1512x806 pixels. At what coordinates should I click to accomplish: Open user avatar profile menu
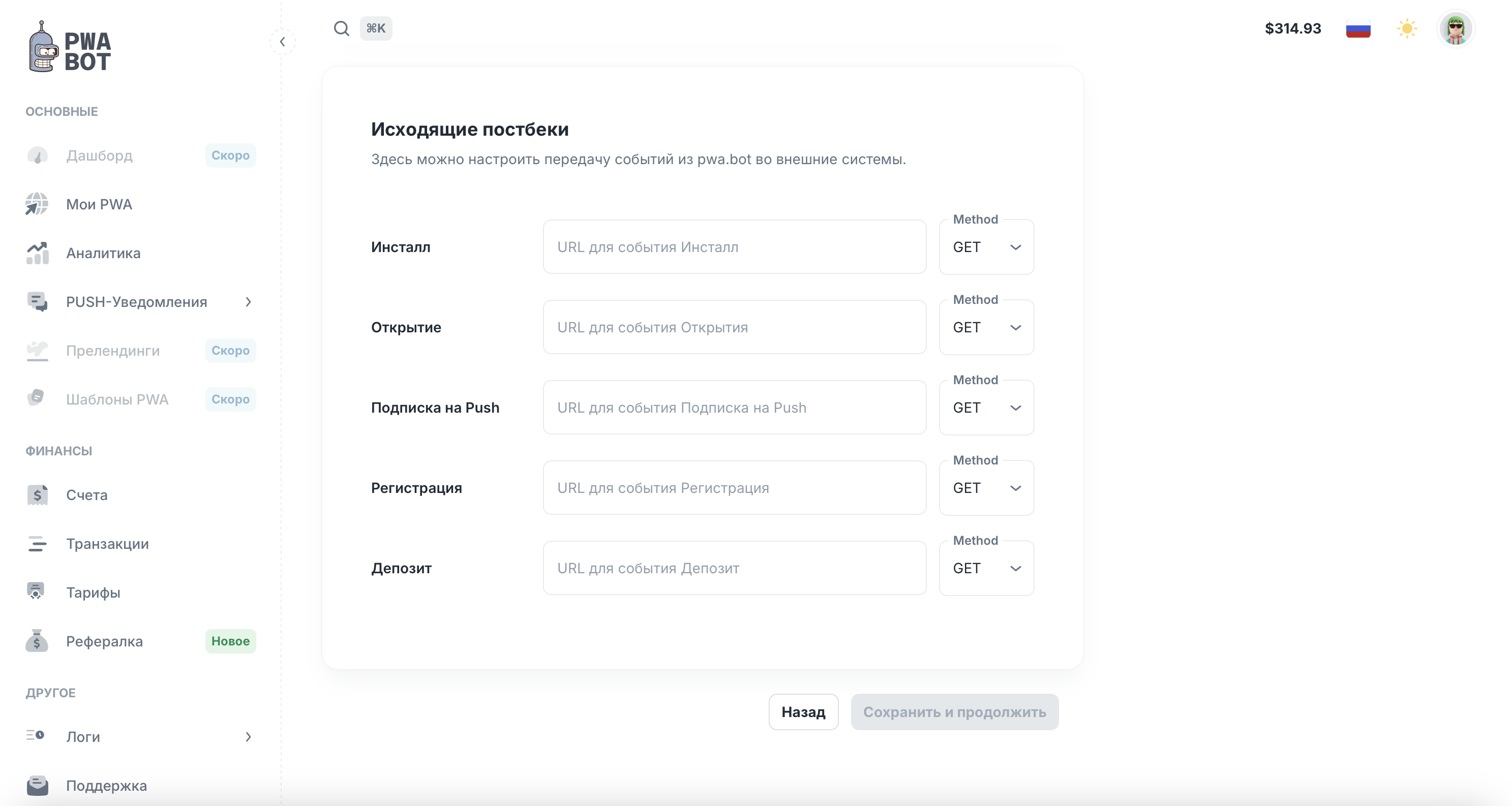click(x=1455, y=28)
